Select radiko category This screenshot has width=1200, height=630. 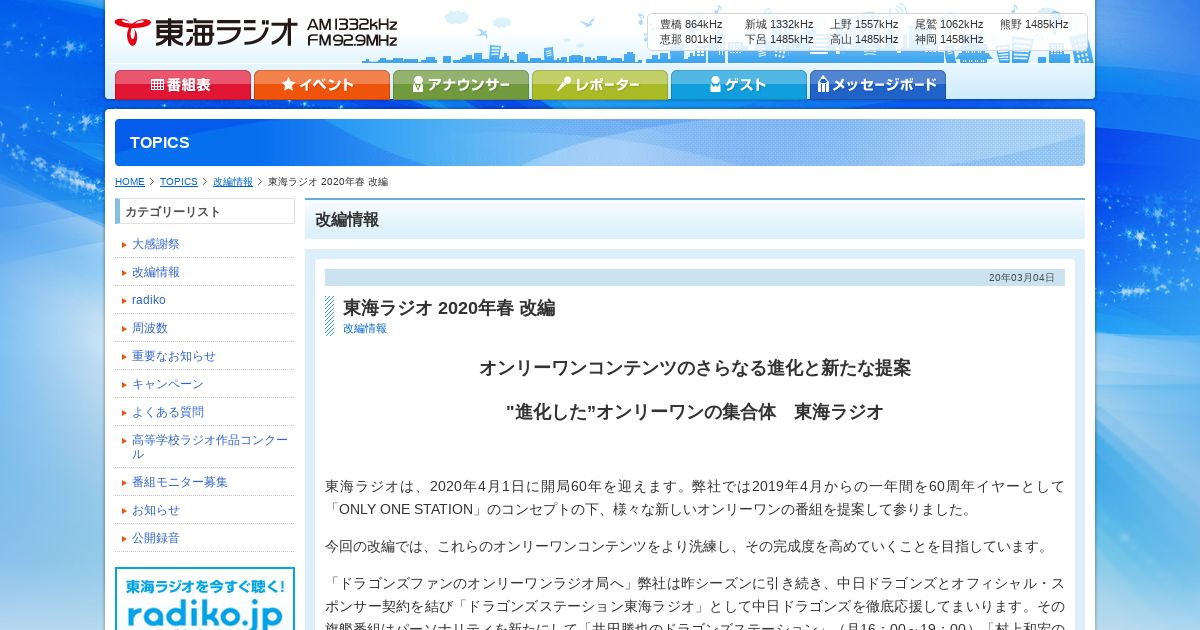pos(149,300)
